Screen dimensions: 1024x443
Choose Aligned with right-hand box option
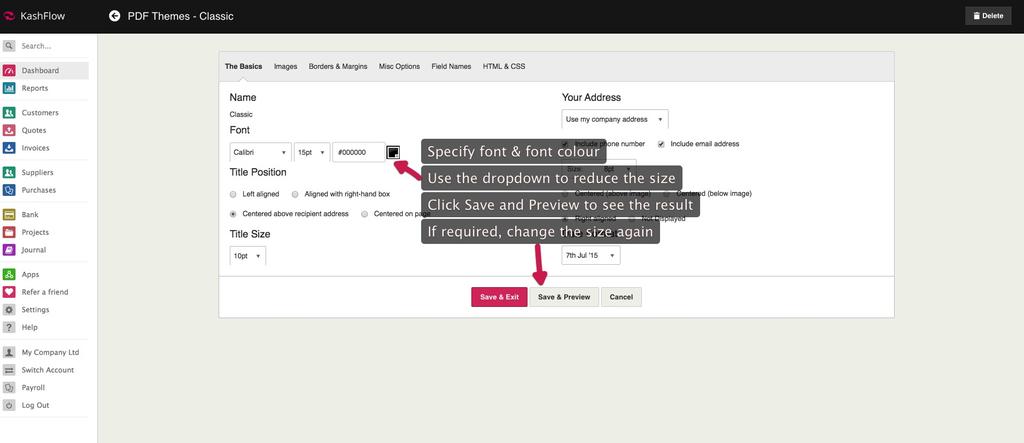[295, 194]
